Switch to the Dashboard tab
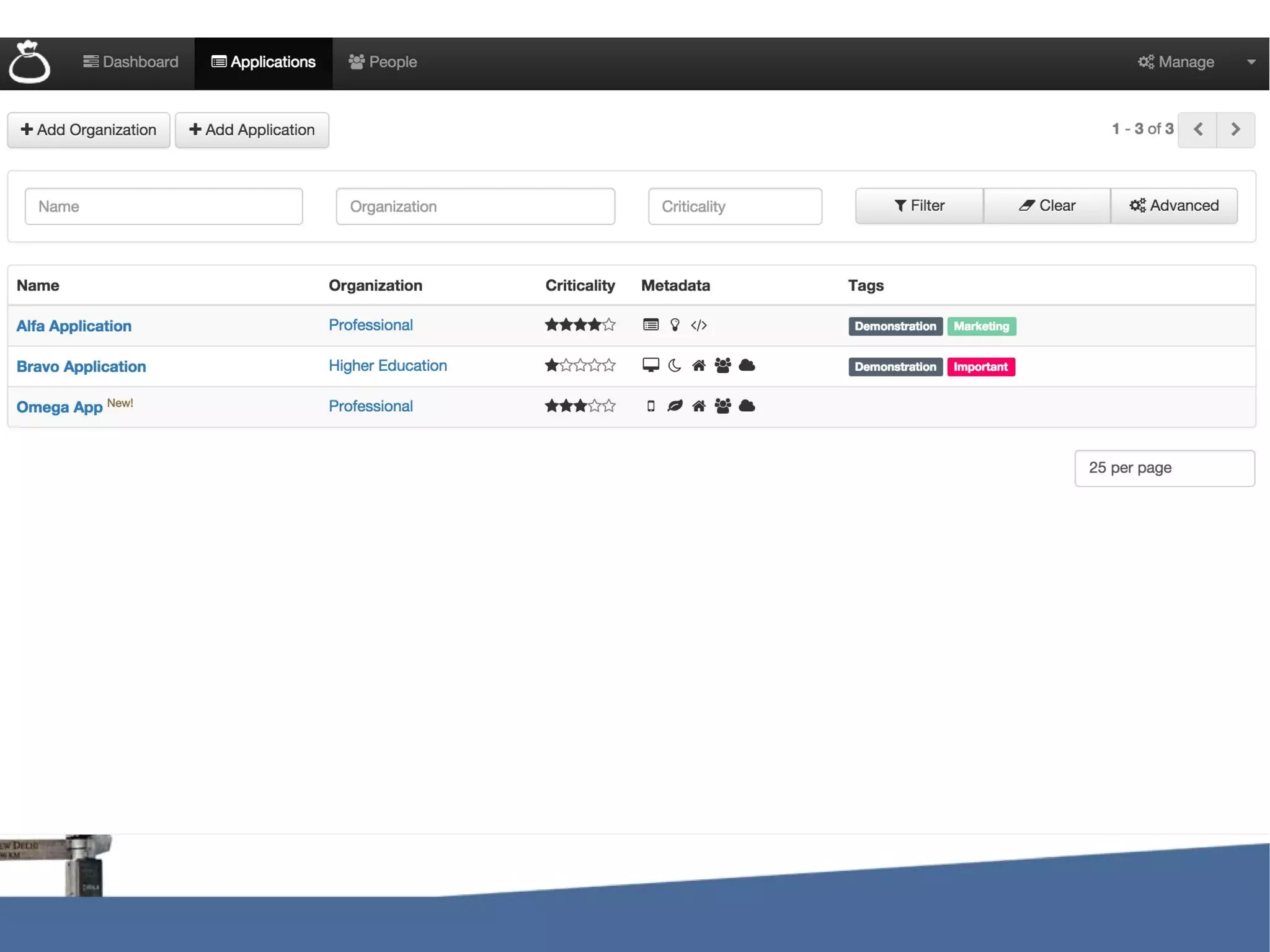 131,62
